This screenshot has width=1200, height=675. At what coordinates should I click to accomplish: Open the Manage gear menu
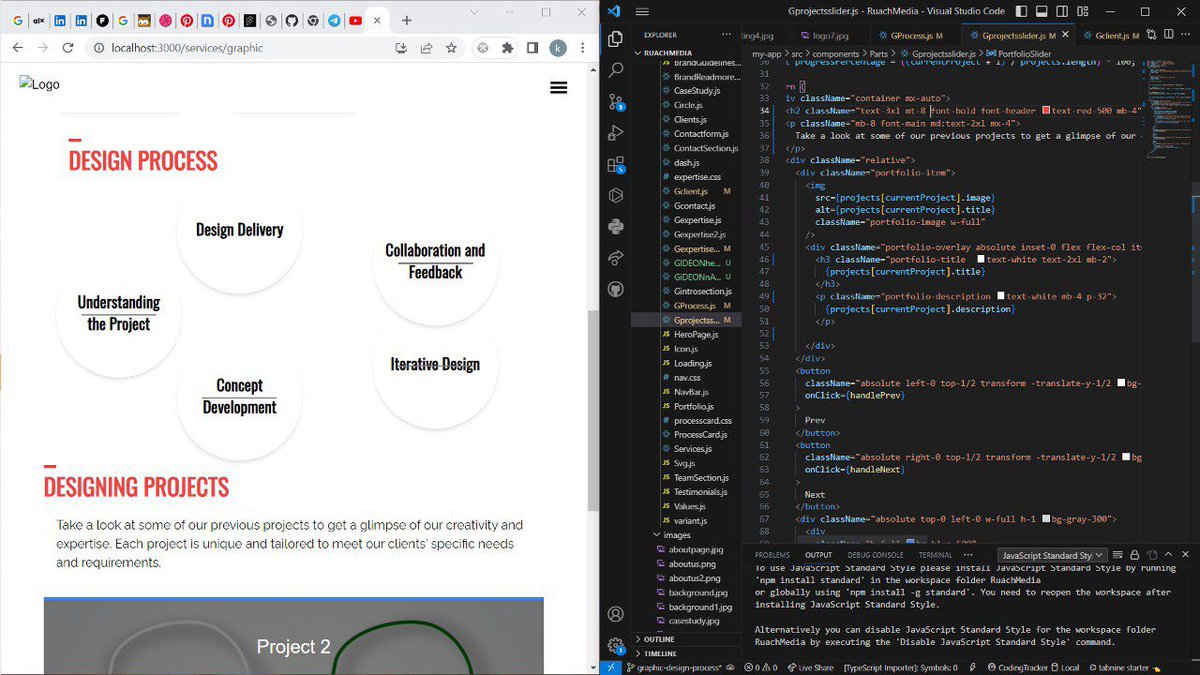pyautogui.click(x=614, y=645)
